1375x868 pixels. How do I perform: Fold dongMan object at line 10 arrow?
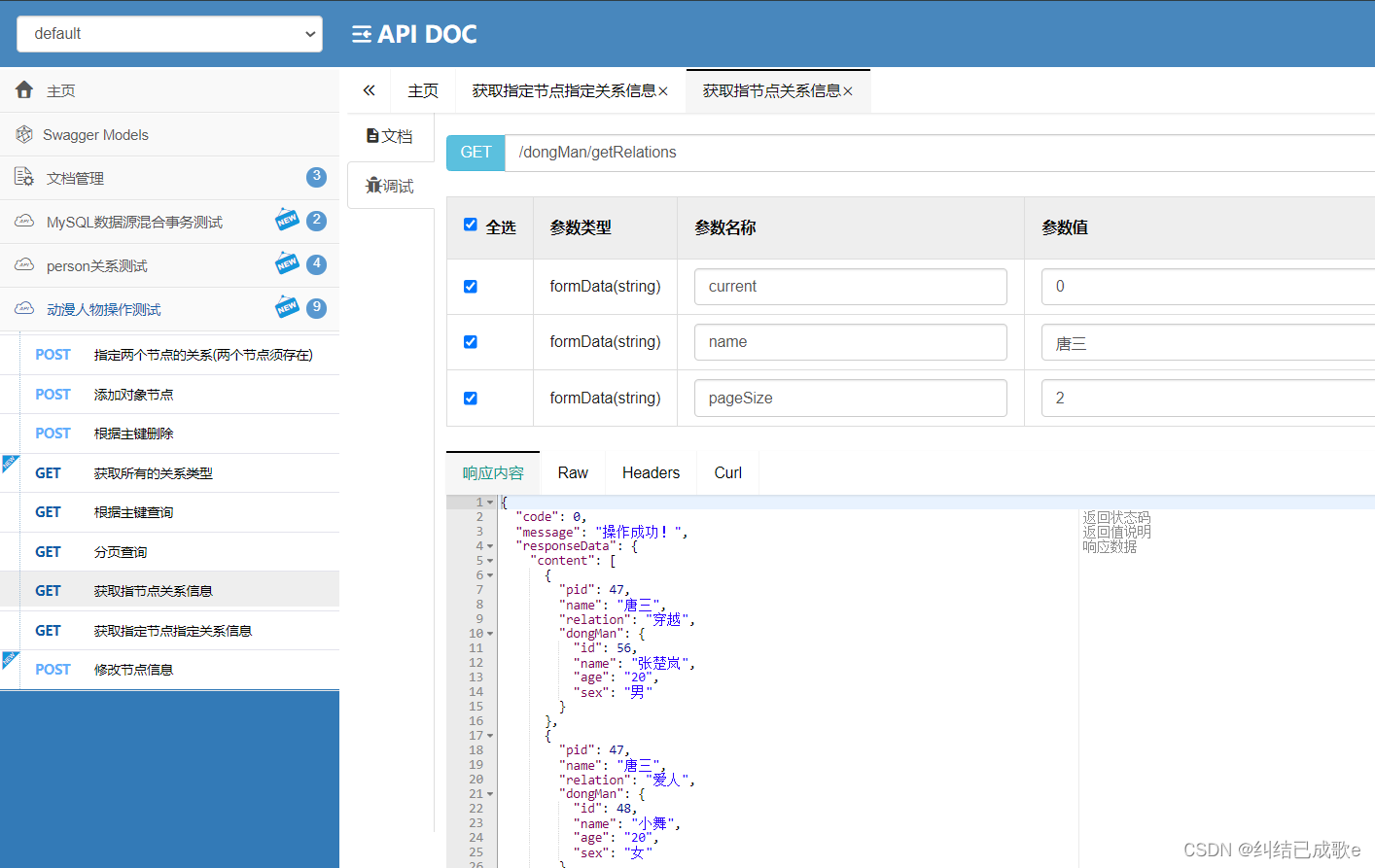click(490, 634)
